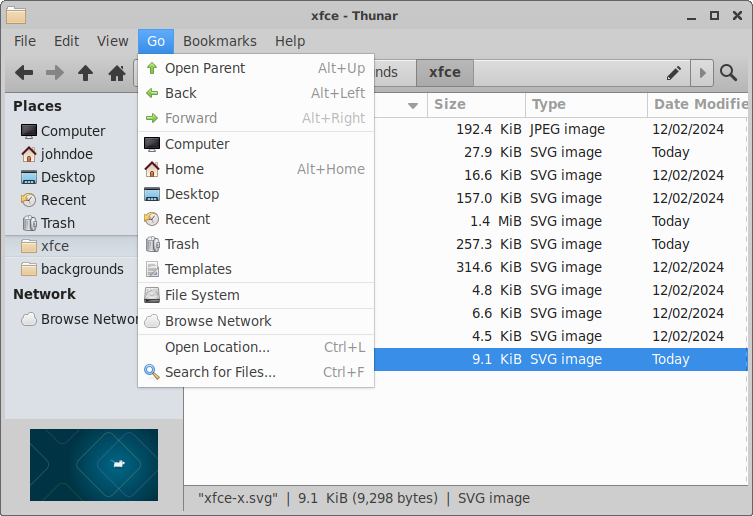Sort by the Date Modified column header
753x516 pixels.
tap(698, 104)
